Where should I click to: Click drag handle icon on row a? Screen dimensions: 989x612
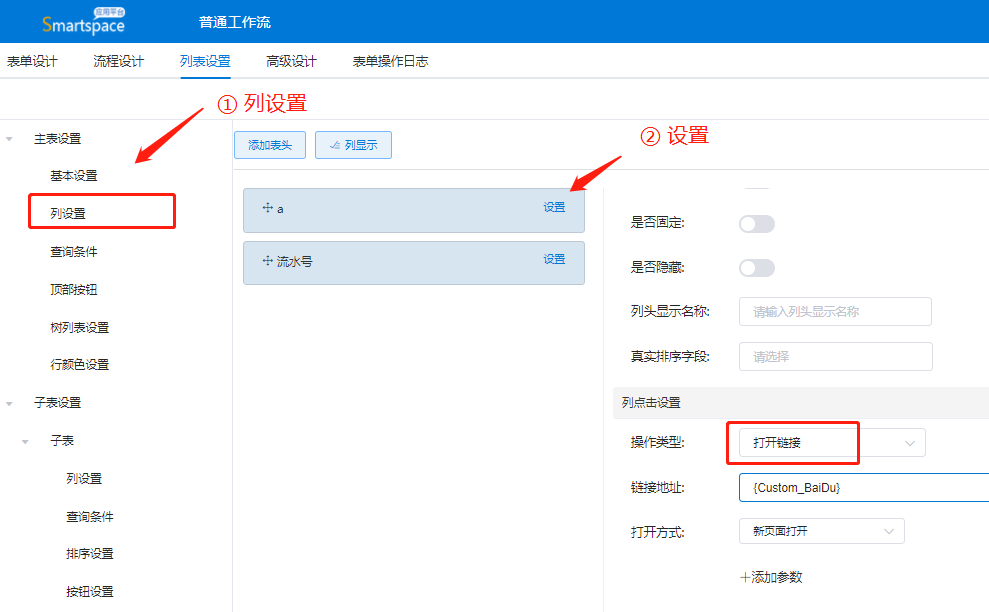coord(267,208)
